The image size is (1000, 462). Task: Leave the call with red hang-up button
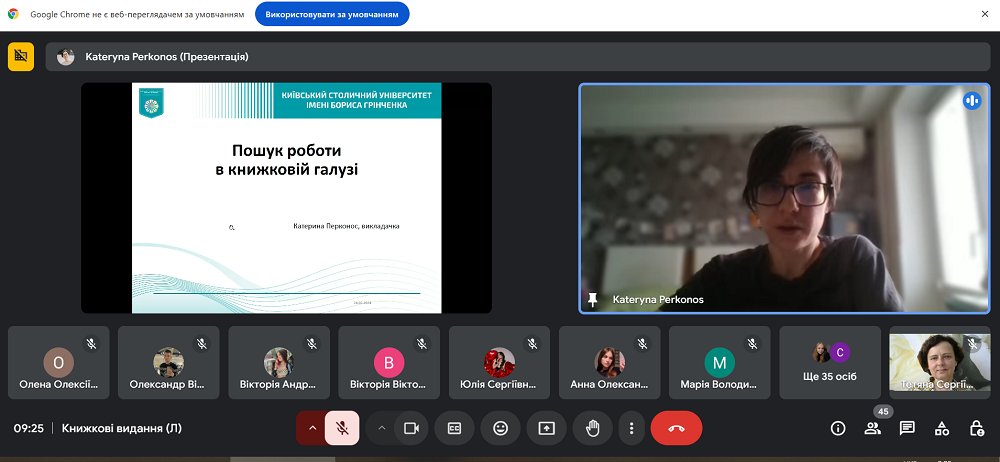(x=676, y=428)
